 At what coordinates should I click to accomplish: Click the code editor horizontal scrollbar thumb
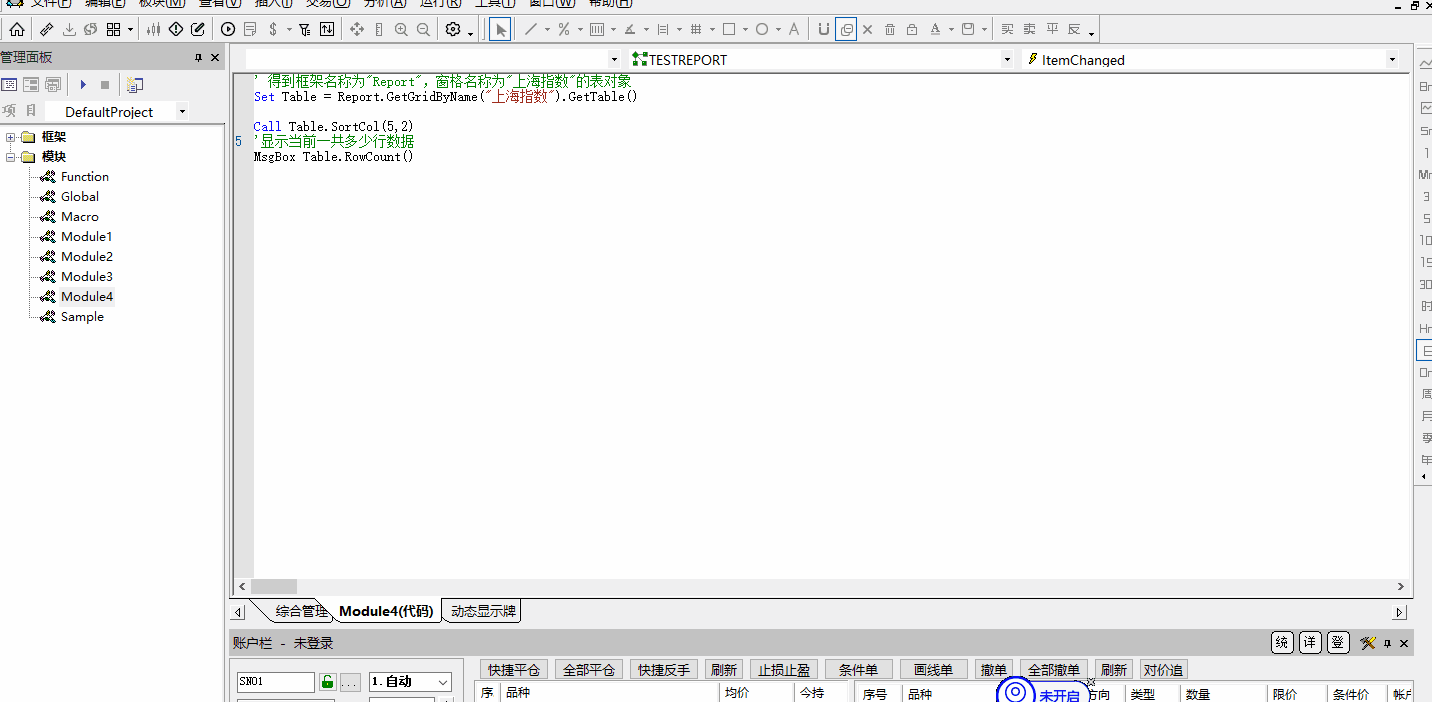coord(274,587)
